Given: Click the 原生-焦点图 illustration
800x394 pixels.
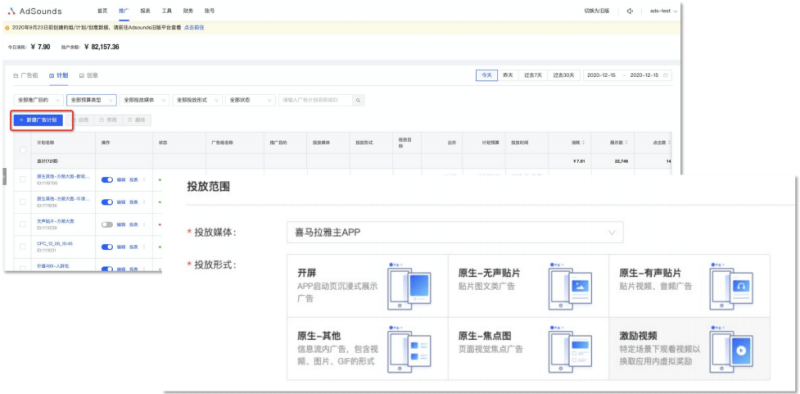Looking at the screenshot, I should [x=570, y=349].
